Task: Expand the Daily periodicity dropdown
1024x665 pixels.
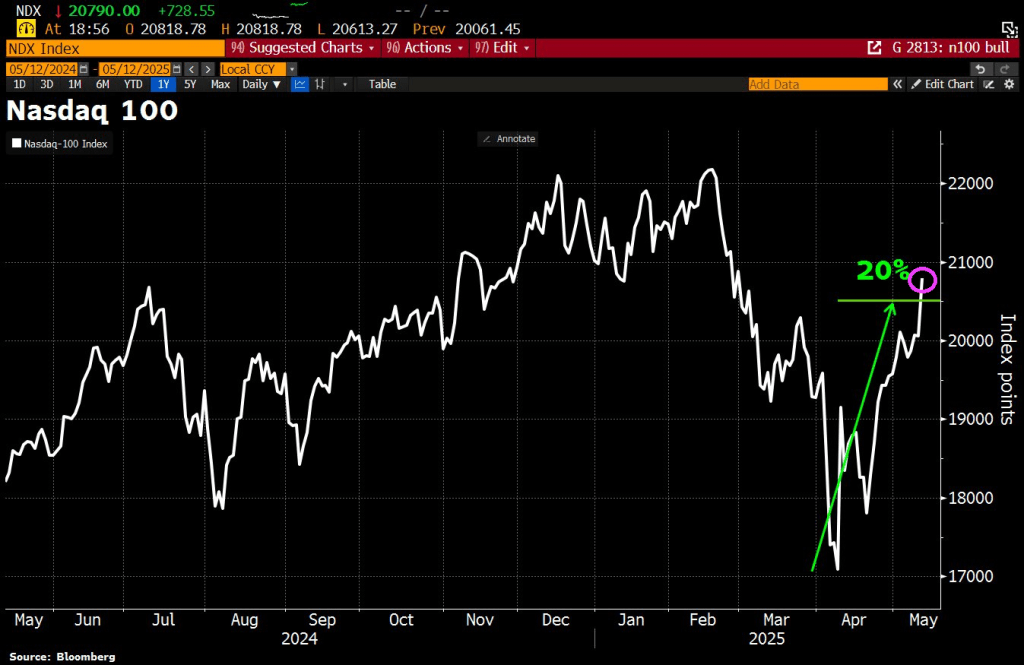Action: (x=262, y=85)
